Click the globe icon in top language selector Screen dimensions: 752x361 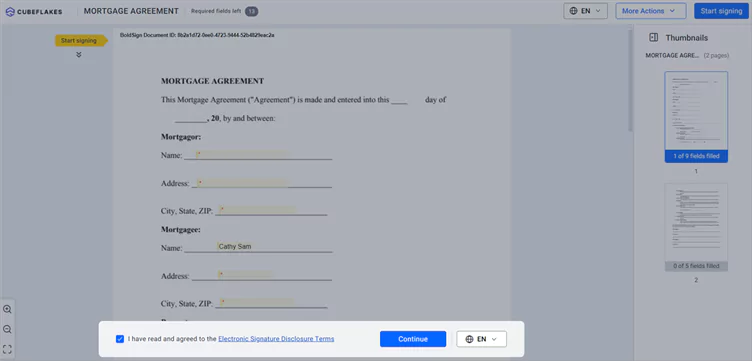point(574,11)
